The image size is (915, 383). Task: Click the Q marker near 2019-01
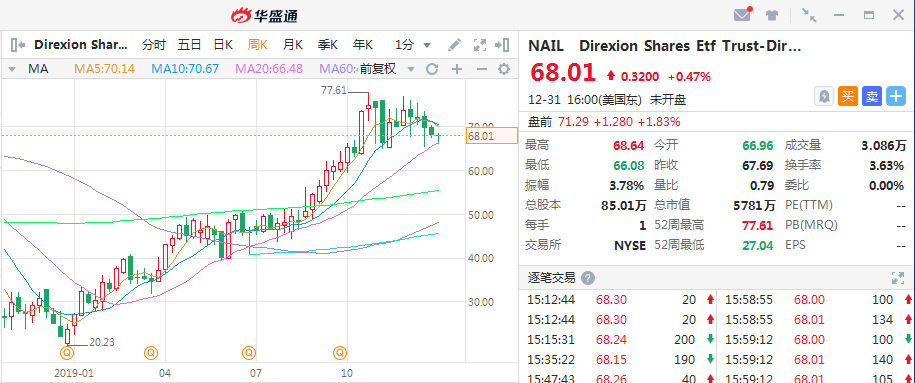point(67,352)
